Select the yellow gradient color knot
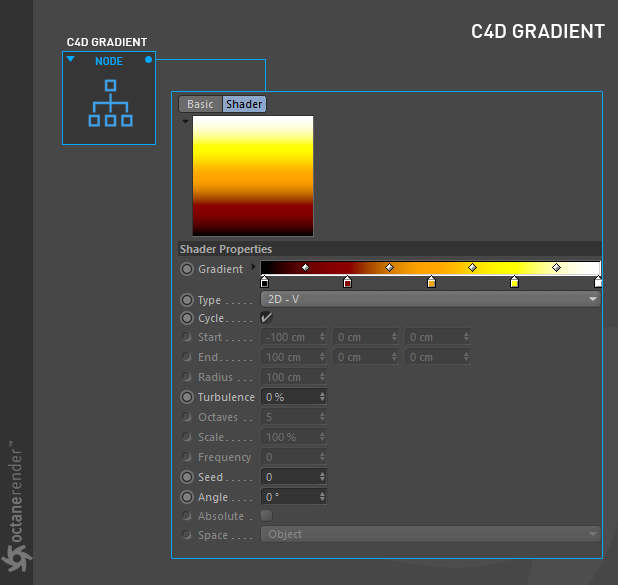The image size is (618, 585). pyautogui.click(x=514, y=282)
